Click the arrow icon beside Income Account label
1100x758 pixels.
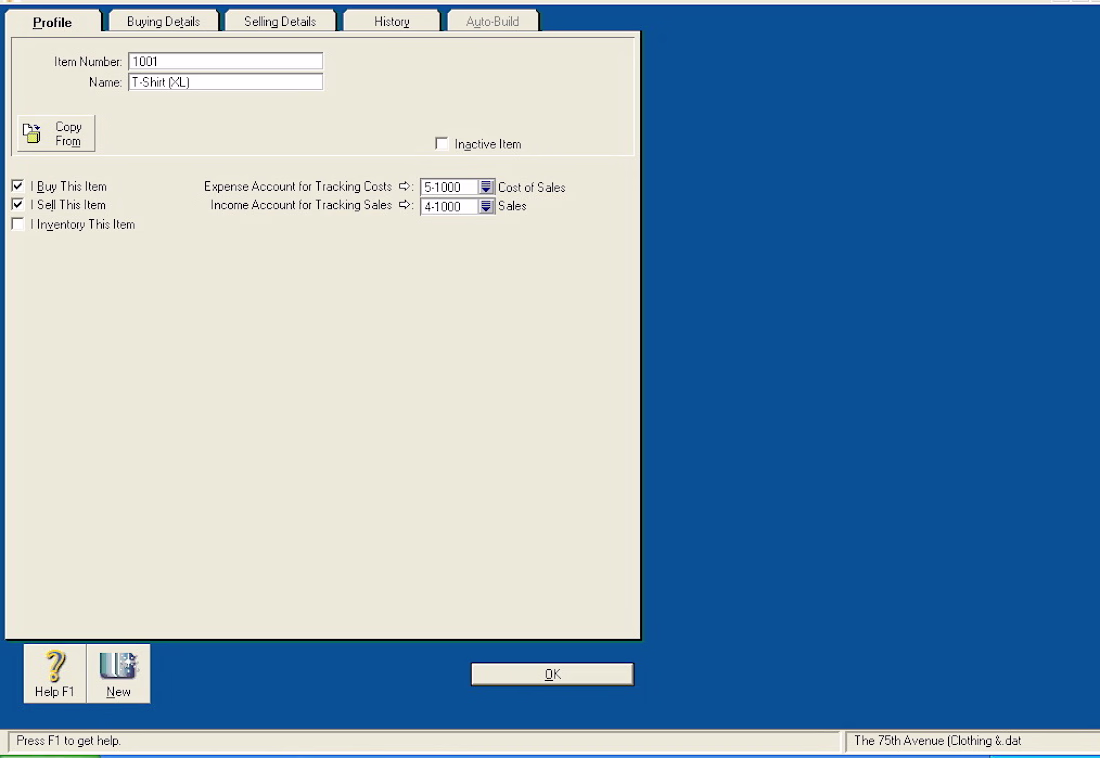tap(405, 205)
